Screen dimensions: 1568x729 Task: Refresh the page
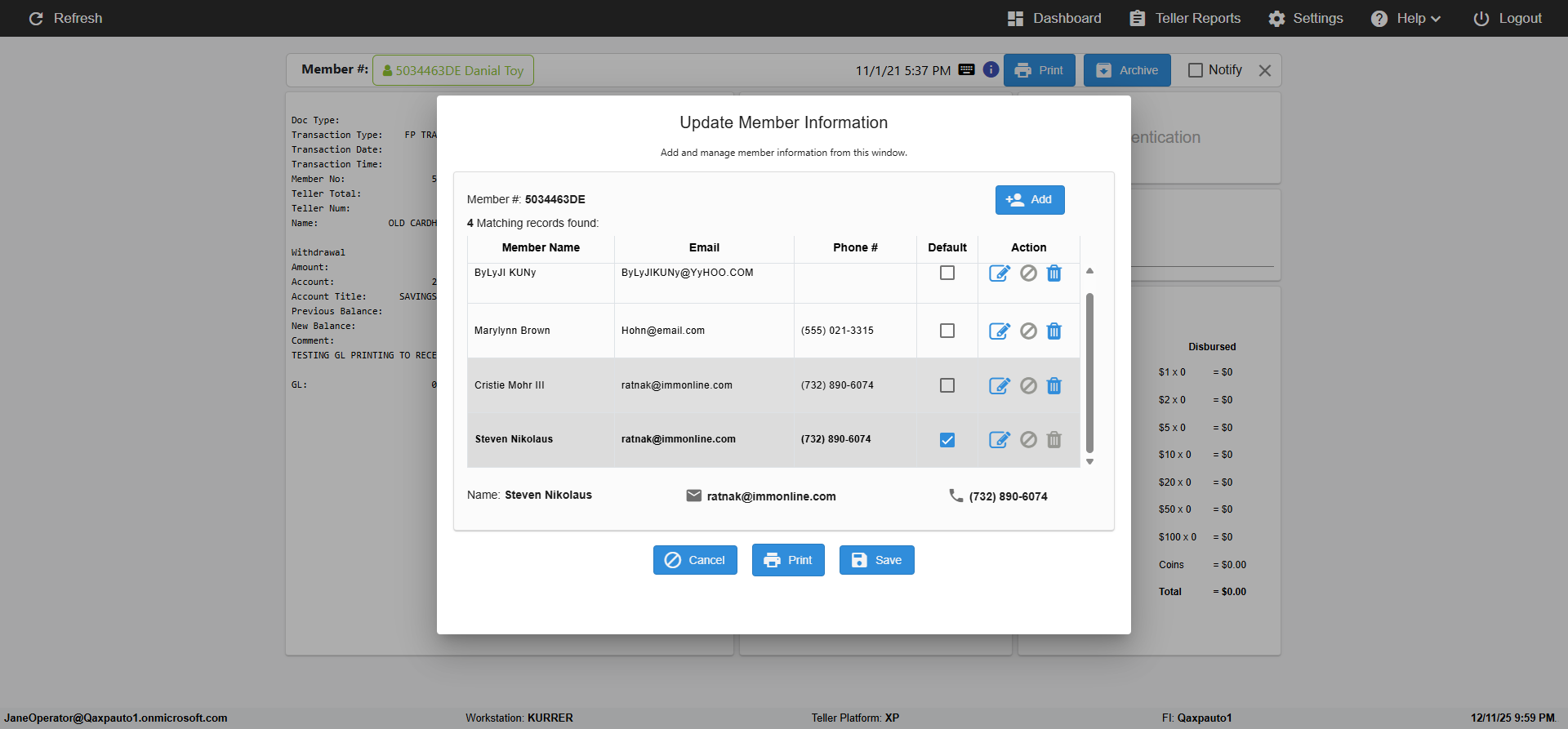point(65,18)
